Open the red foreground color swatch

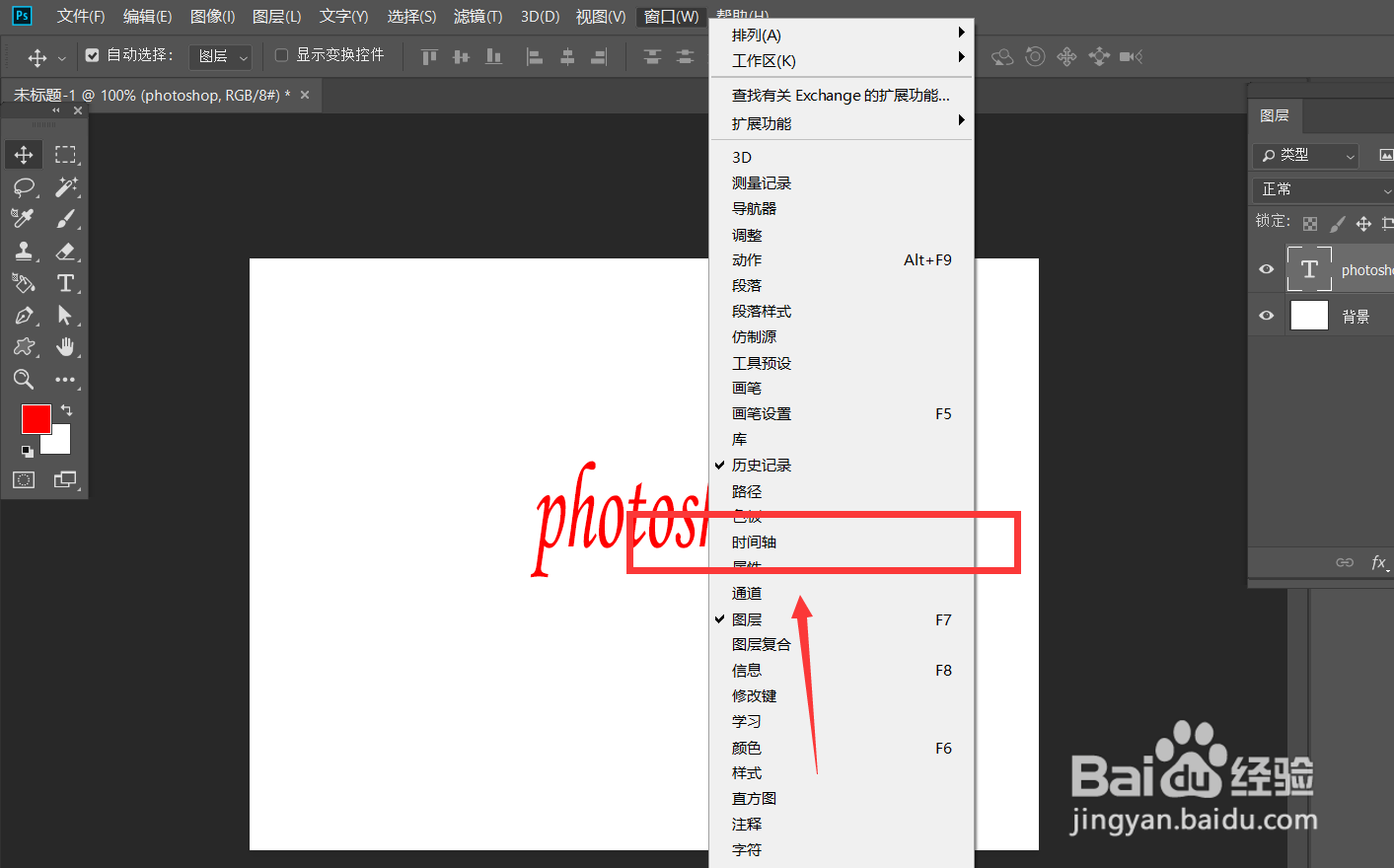[x=37, y=419]
